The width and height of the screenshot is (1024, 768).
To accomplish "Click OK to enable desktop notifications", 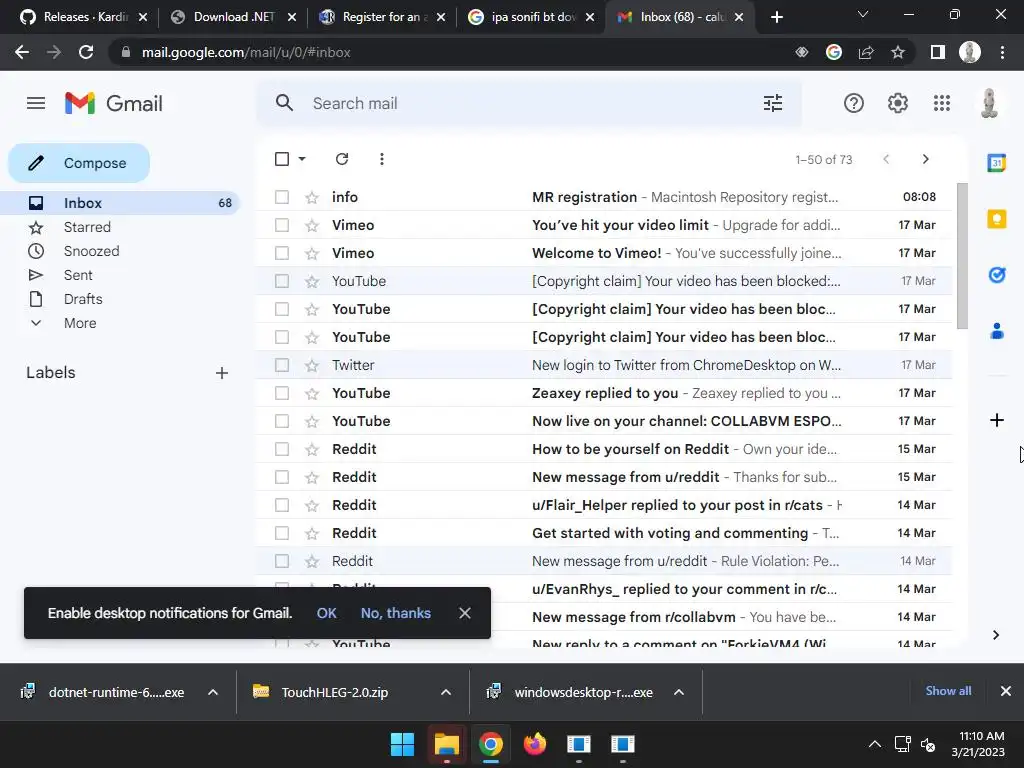I will coord(327,613).
